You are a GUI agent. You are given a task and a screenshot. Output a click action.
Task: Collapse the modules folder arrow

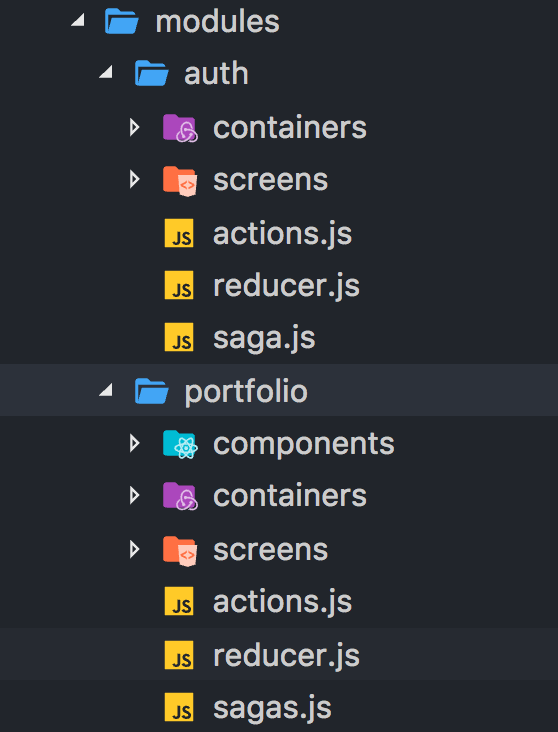pyautogui.click(x=78, y=20)
